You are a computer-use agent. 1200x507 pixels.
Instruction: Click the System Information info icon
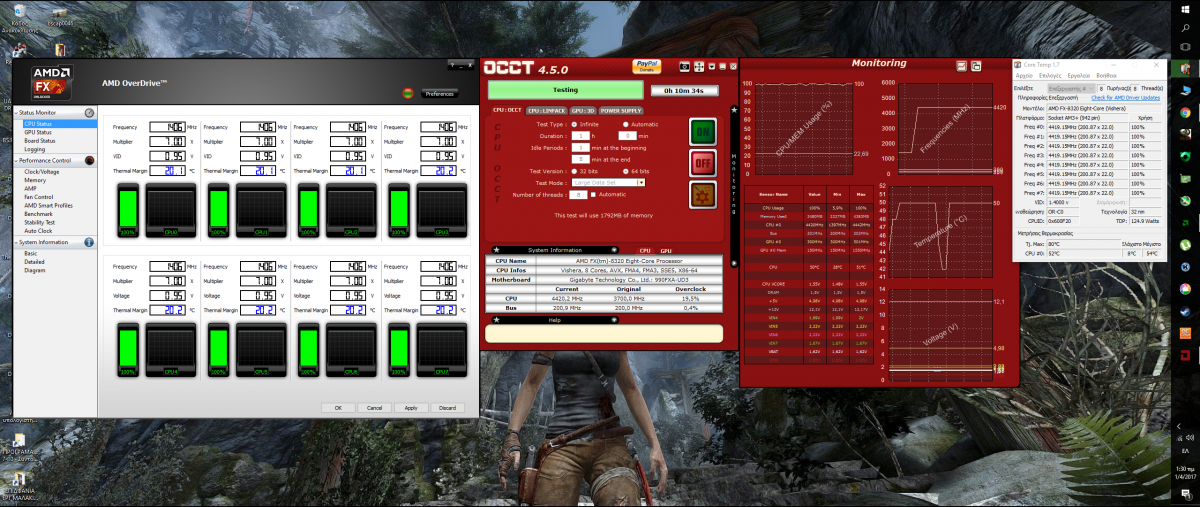click(89, 242)
